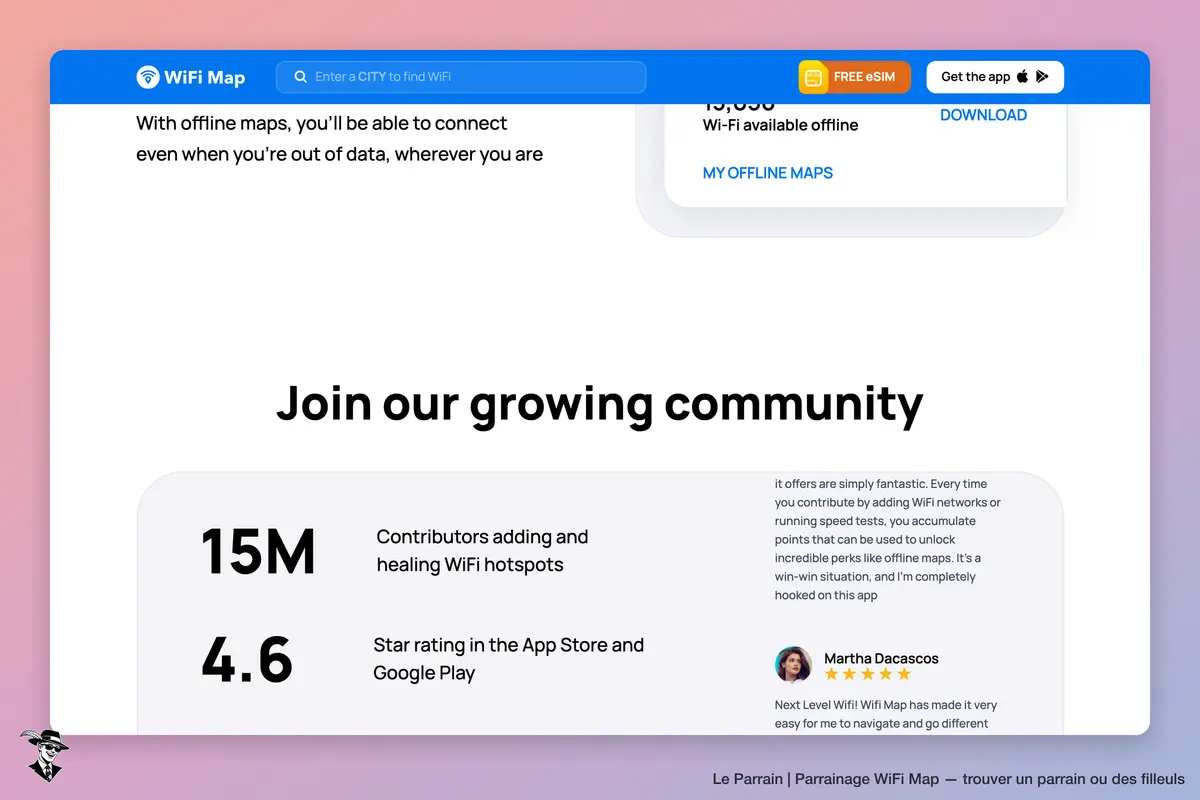Click the five-star rating under Martha Dacascos
The image size is (1200, 800).
click(867, 674)
